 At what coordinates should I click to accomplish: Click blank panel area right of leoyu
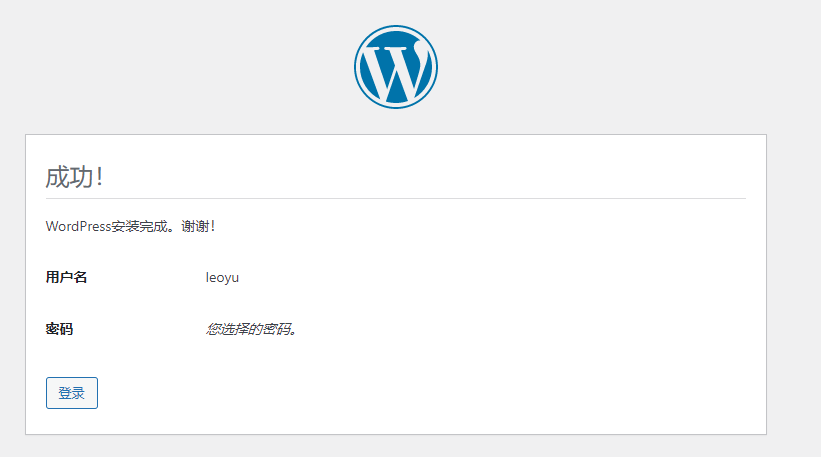tap(500, 277)
